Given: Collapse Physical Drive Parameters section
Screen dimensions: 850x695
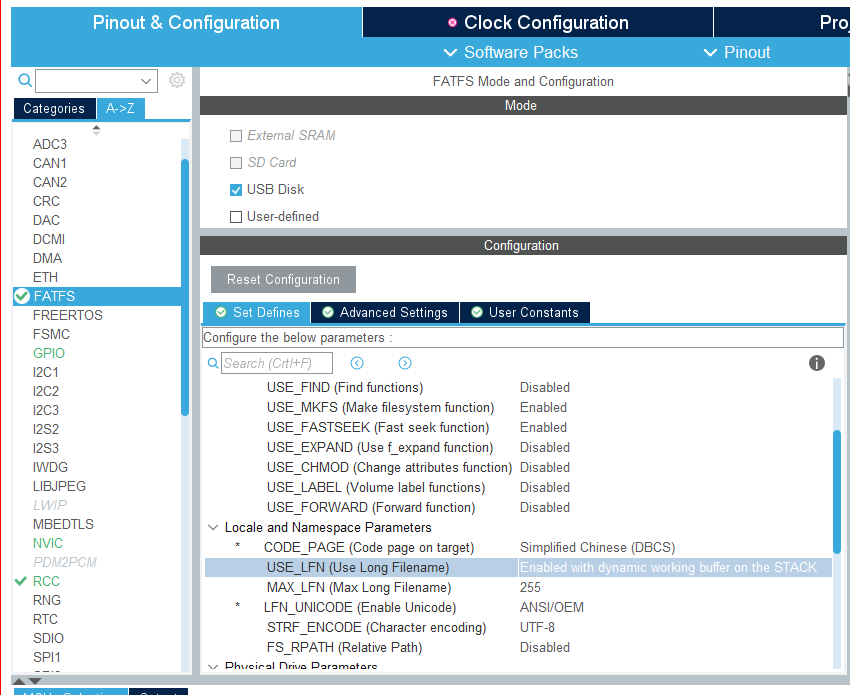Looking at the screenshot, I should (213, 666).
